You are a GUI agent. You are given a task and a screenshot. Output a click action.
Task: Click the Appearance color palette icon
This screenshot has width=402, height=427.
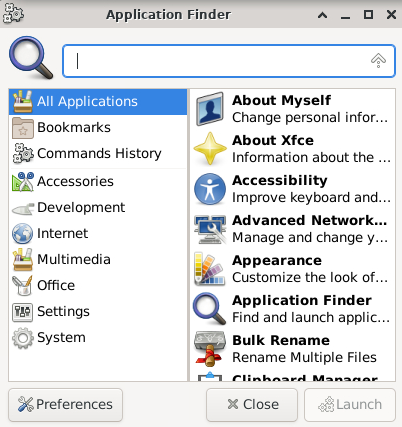(x=210, y=269)
